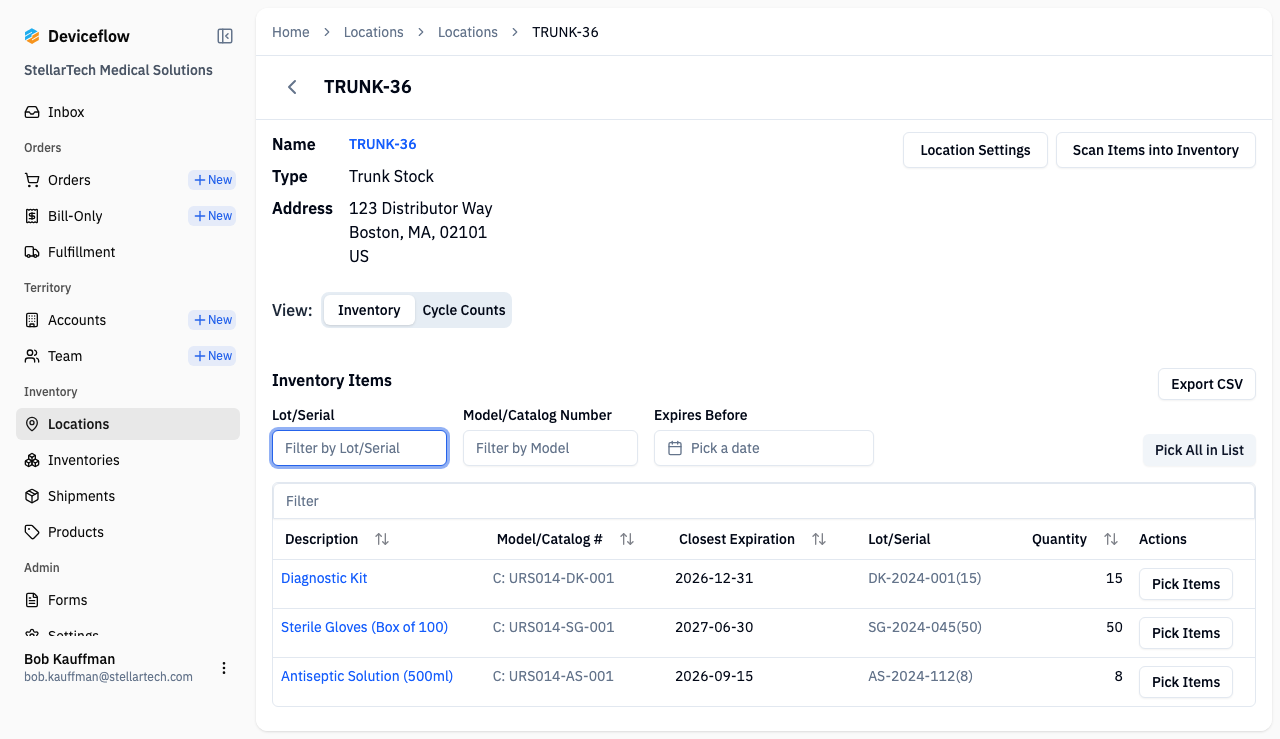1280x739 pixels.
Task: Open Sterile Gloves (Box of 100) link
Action: pyautogui.click(x=364, y=627)
